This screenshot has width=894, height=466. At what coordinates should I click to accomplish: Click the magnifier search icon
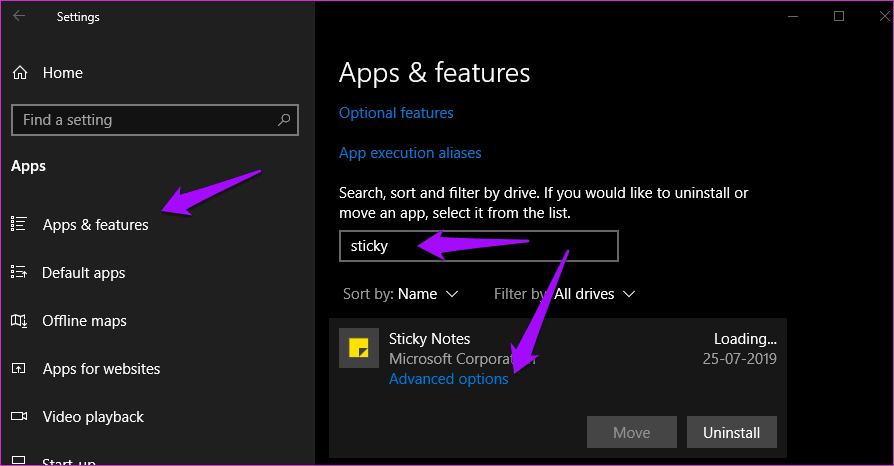(x=284, y=120)
